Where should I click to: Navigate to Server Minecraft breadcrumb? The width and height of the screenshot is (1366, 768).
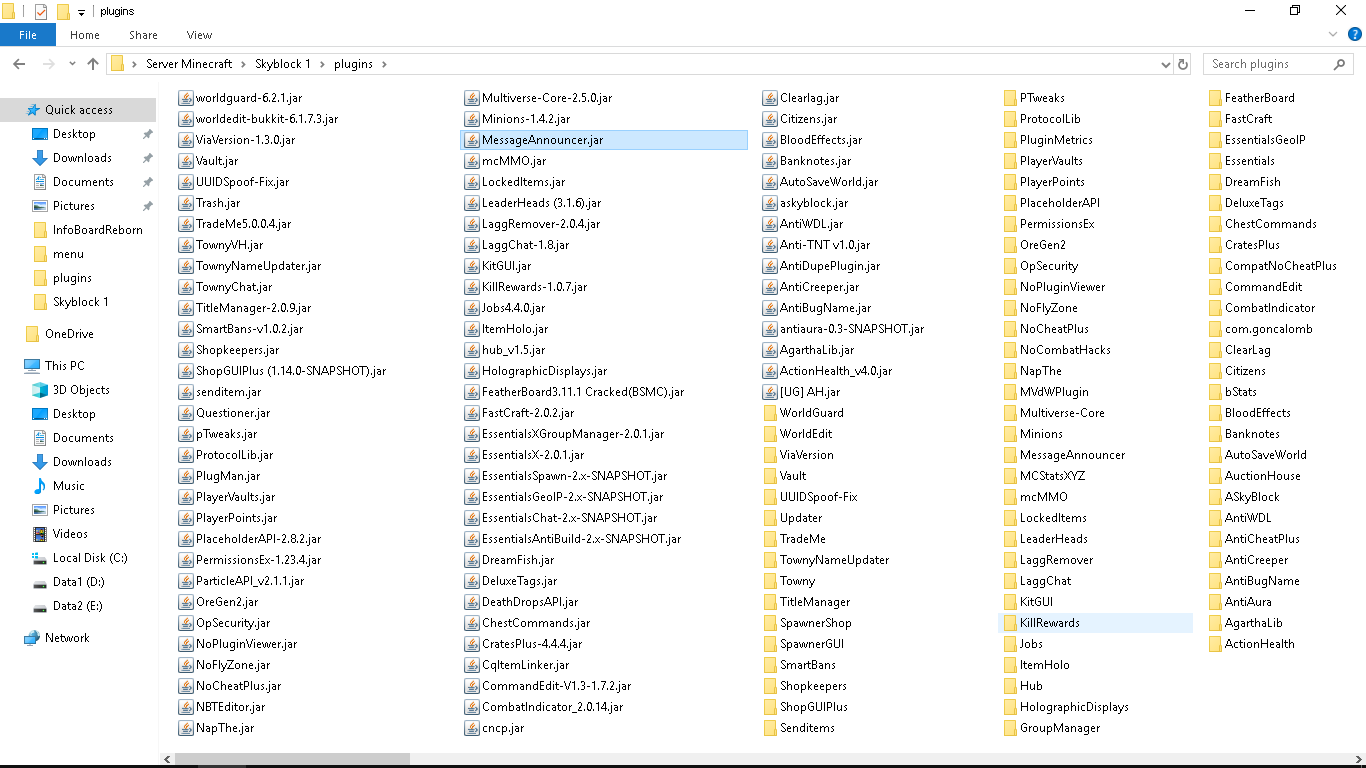[189, 64]
